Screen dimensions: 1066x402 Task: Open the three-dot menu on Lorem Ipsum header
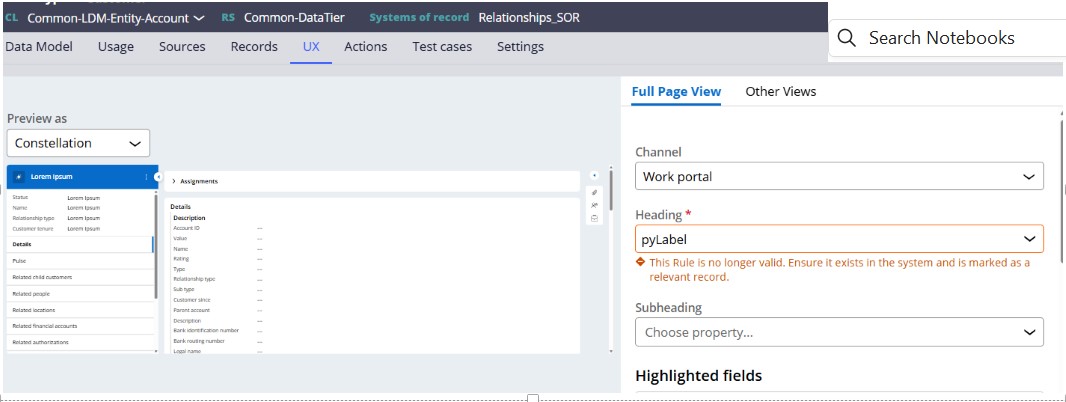pyautogui.click(x=147, y=177)
